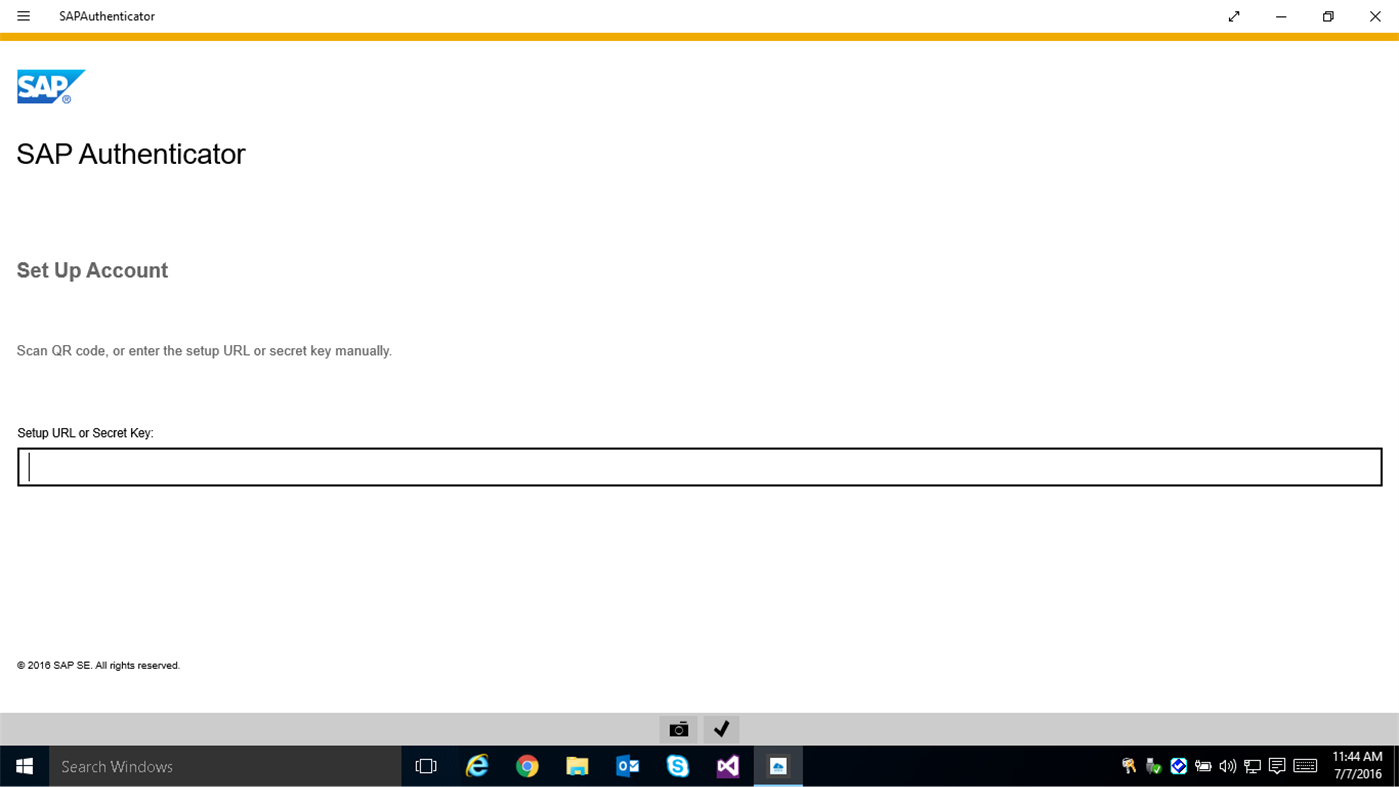Toggle the volume control in the system tray

[x=1227, y=766]
